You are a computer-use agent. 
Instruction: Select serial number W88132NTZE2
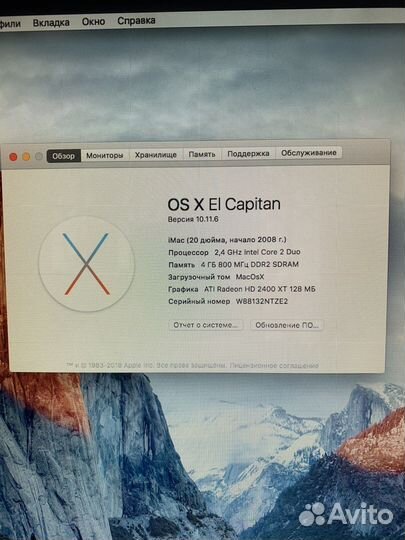pyautogui.click(x=262, y=301)
